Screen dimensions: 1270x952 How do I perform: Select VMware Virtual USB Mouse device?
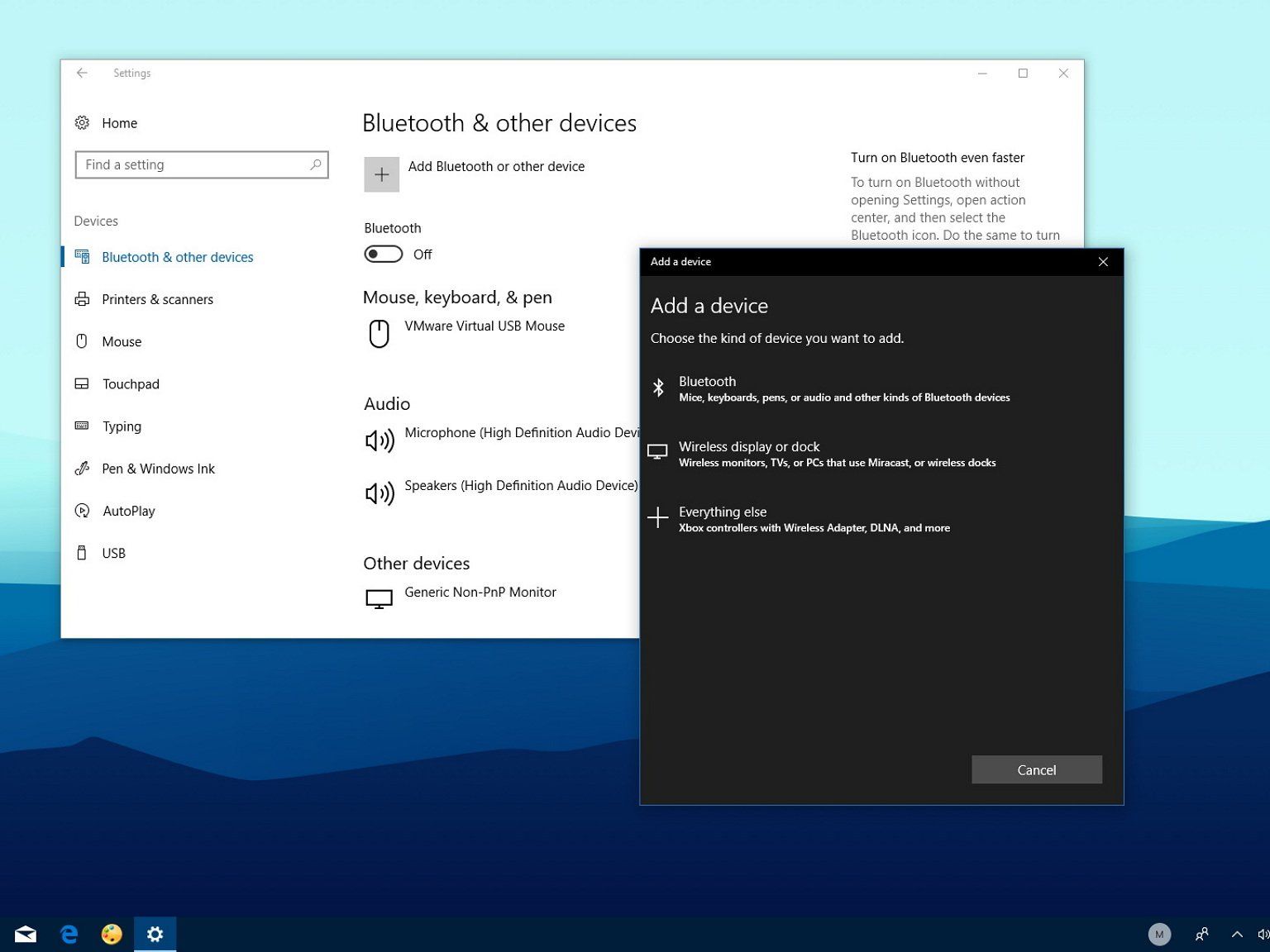[484, 326]
